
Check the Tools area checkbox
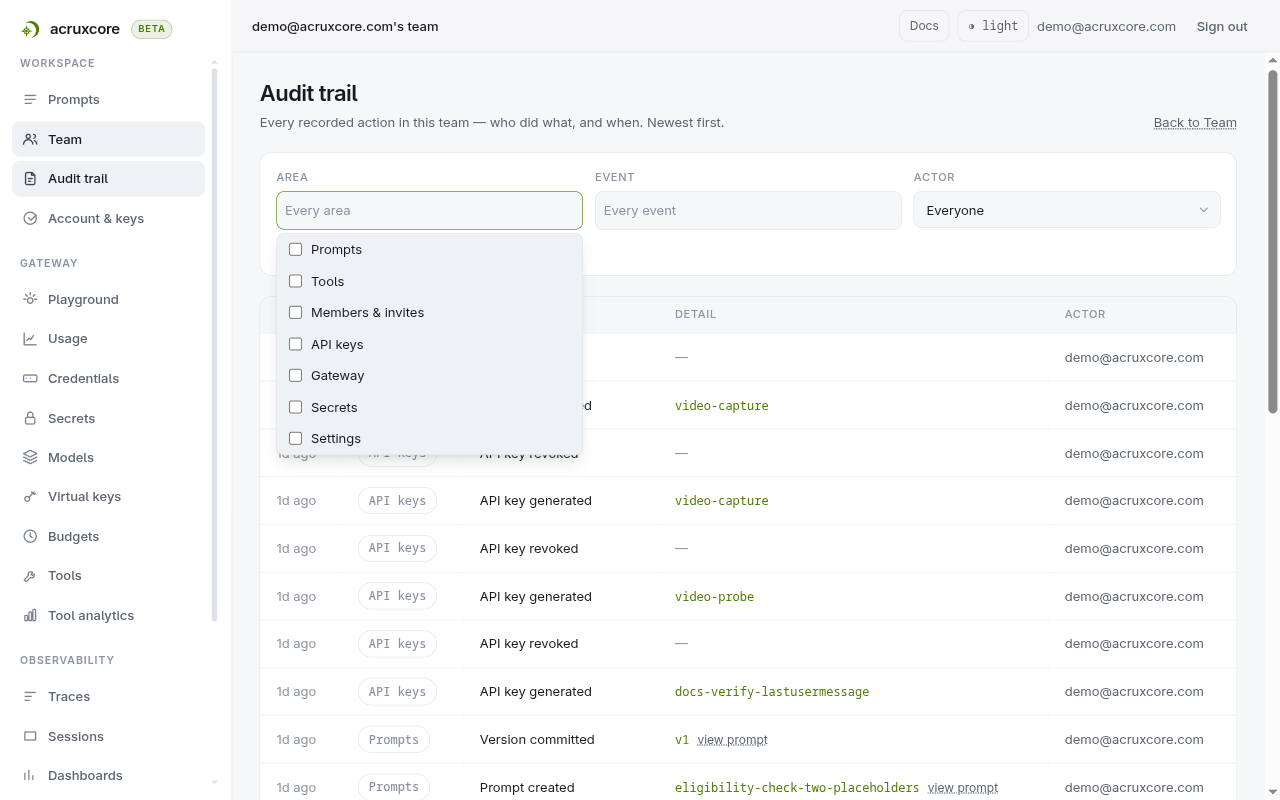(295, 282)
